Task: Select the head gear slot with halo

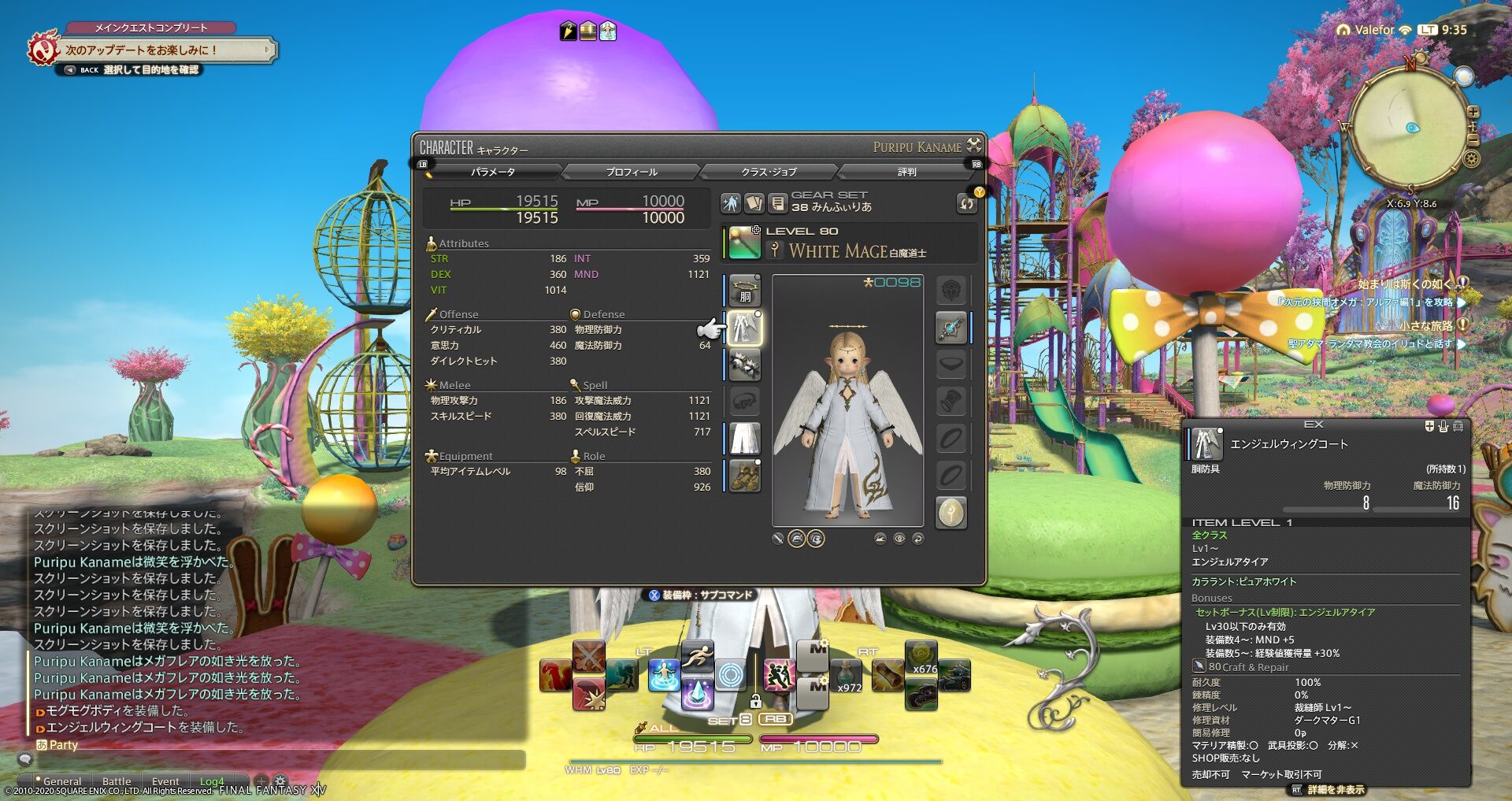Action: click(744, 291)
